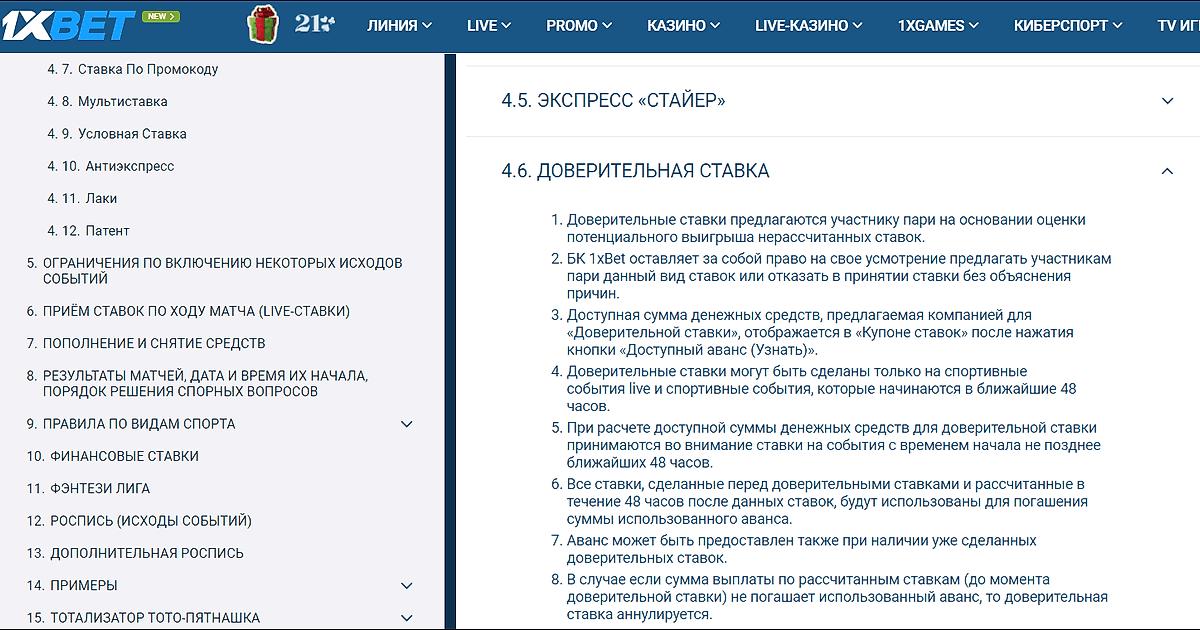Expand ПРАВИЛА ПО ВИДАМ СПОРТА chevron
The width and height of the screenshot is (1200, 630).
[x=407, y=424]
